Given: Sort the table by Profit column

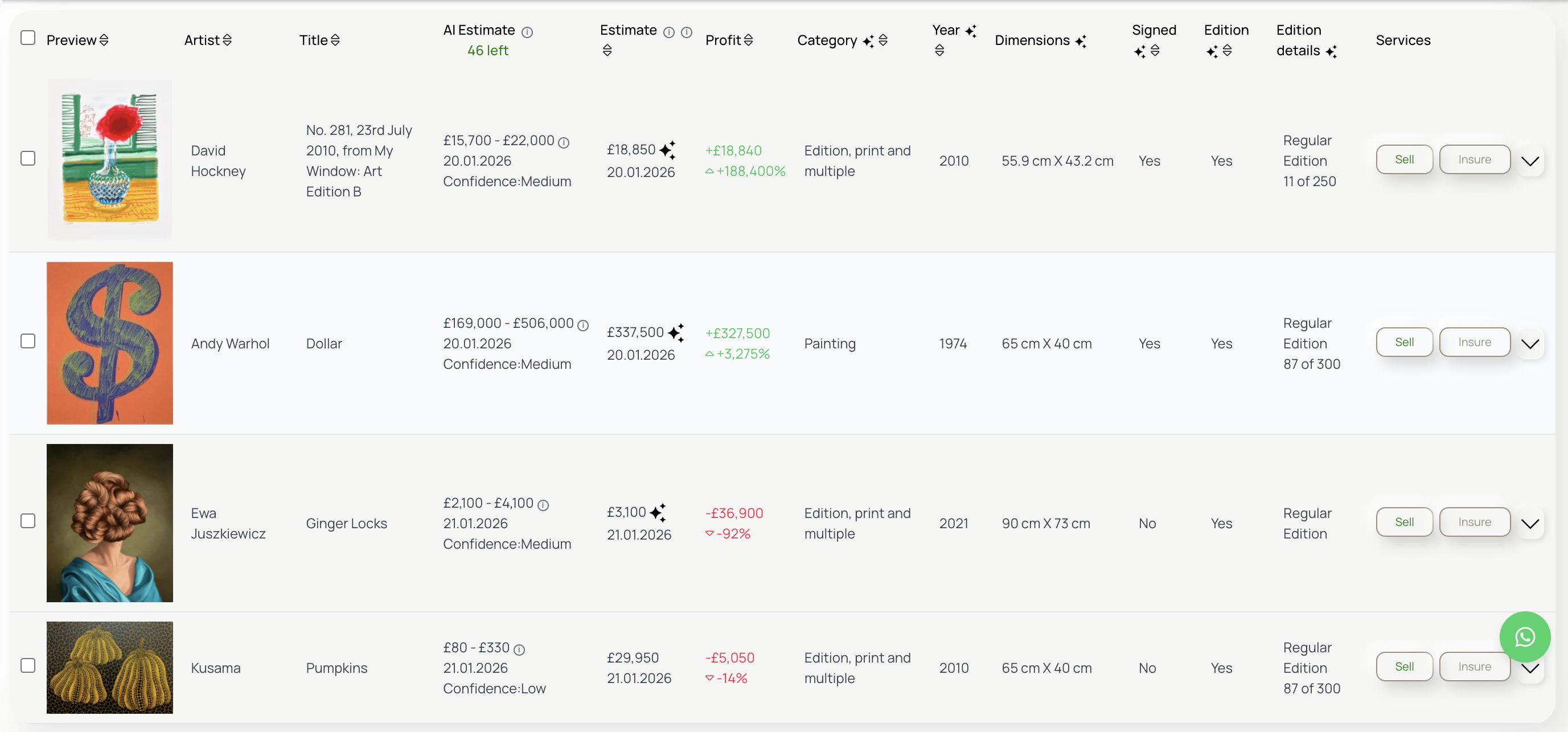Looking at the screenshot, I should [748, 40].
